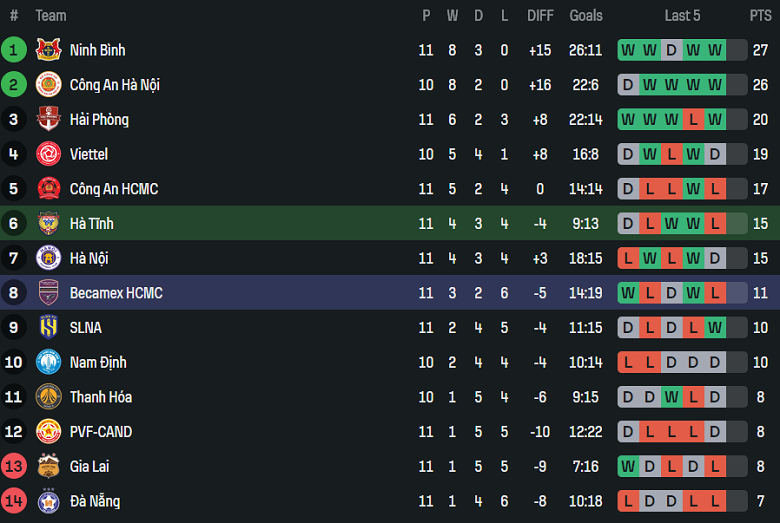Sort table by PTS column header
Image resolution: width=780 pixels, height=523 pixels.
tap(760, 15)
